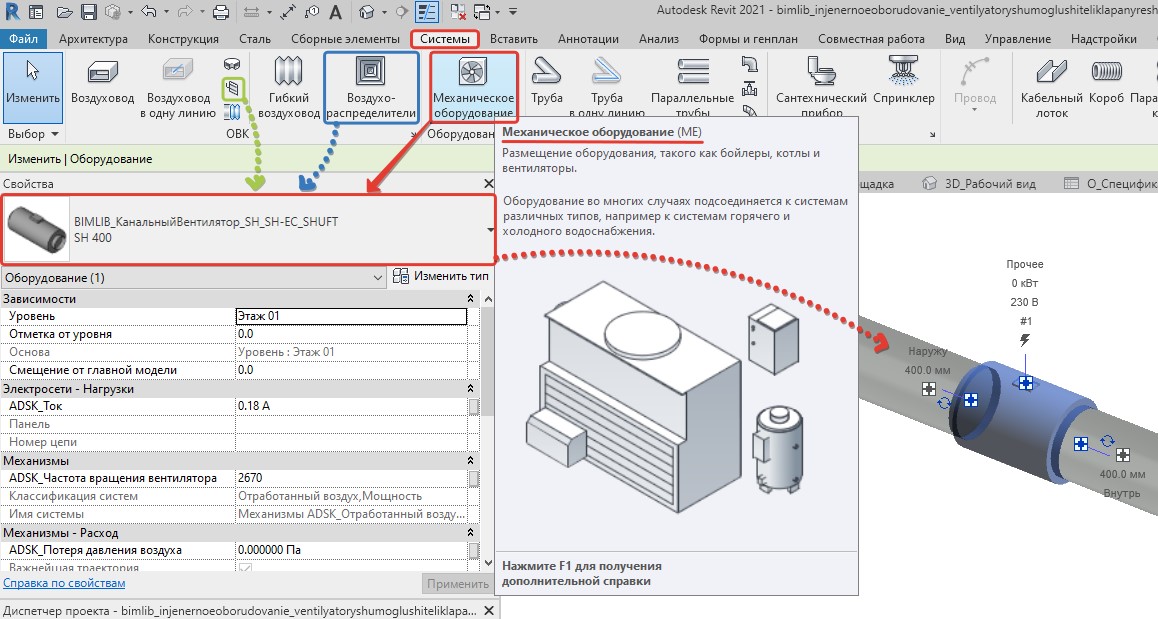Click the Switch Windows icon

tap(482, 12)
